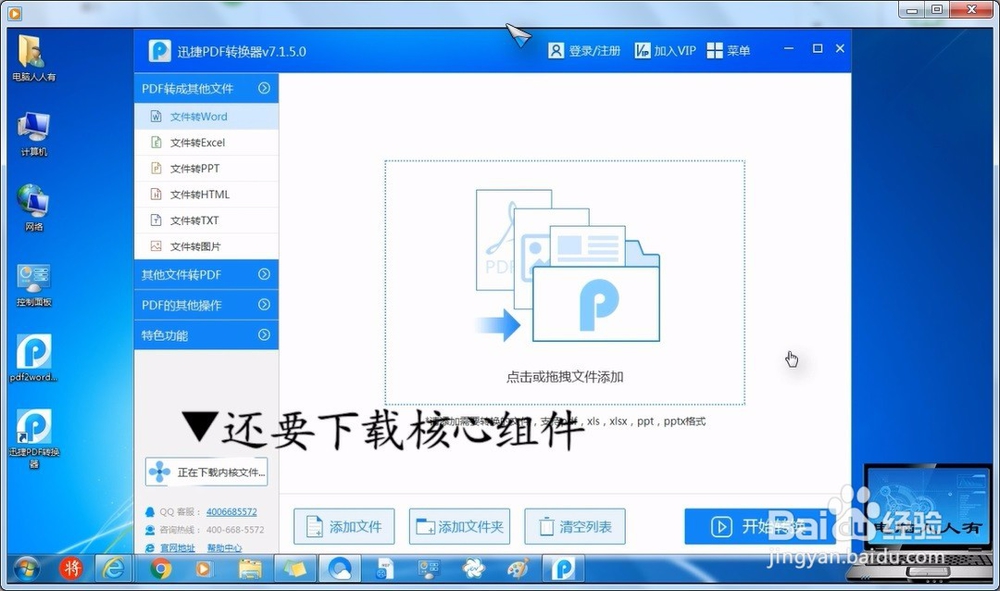Click the HTML file icon in sidebar
This screenshot has width=1000, height=591.
(x=156, y=194)
